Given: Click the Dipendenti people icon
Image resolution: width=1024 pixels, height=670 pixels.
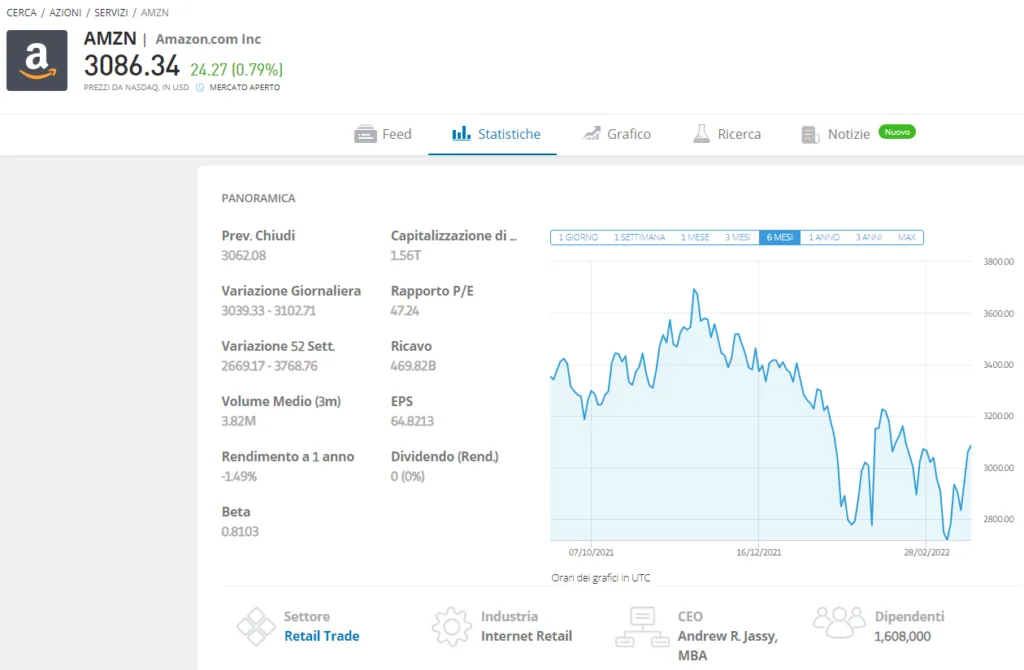Looking at the screenshot, I should [839, 622].
